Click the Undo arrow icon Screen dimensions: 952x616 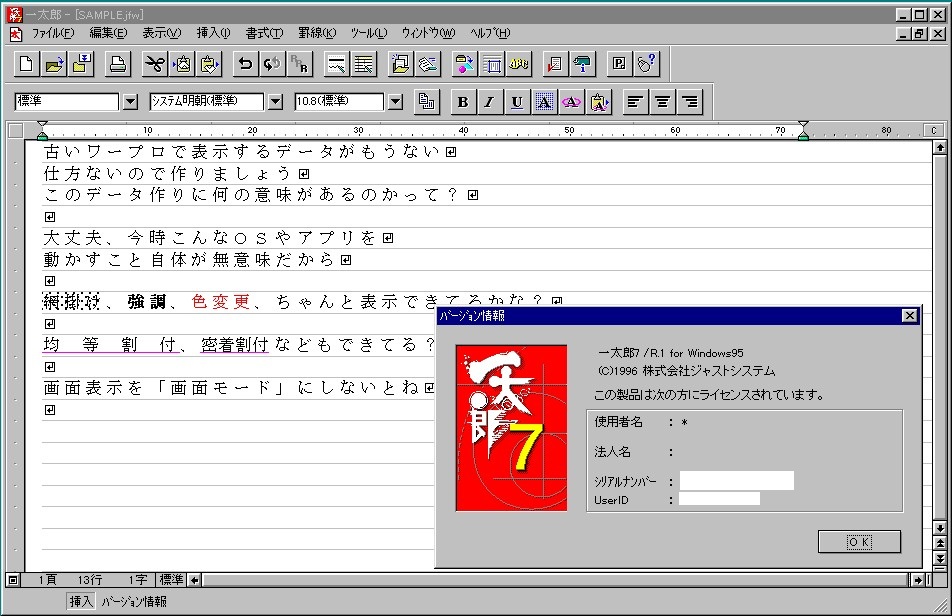point(245,65)
